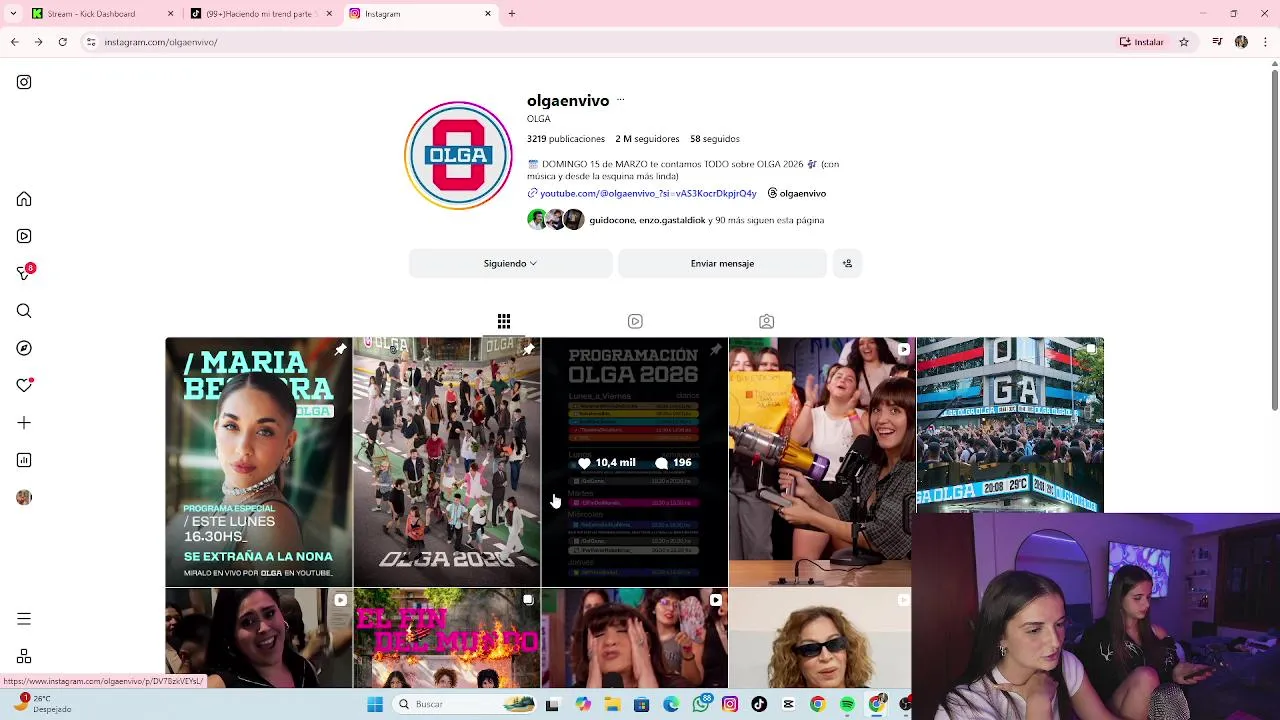Image resolution: width=1280 pixels, height=720 pixels.
Task: Bookmark this page with the star
Action: pos(1184,42)
